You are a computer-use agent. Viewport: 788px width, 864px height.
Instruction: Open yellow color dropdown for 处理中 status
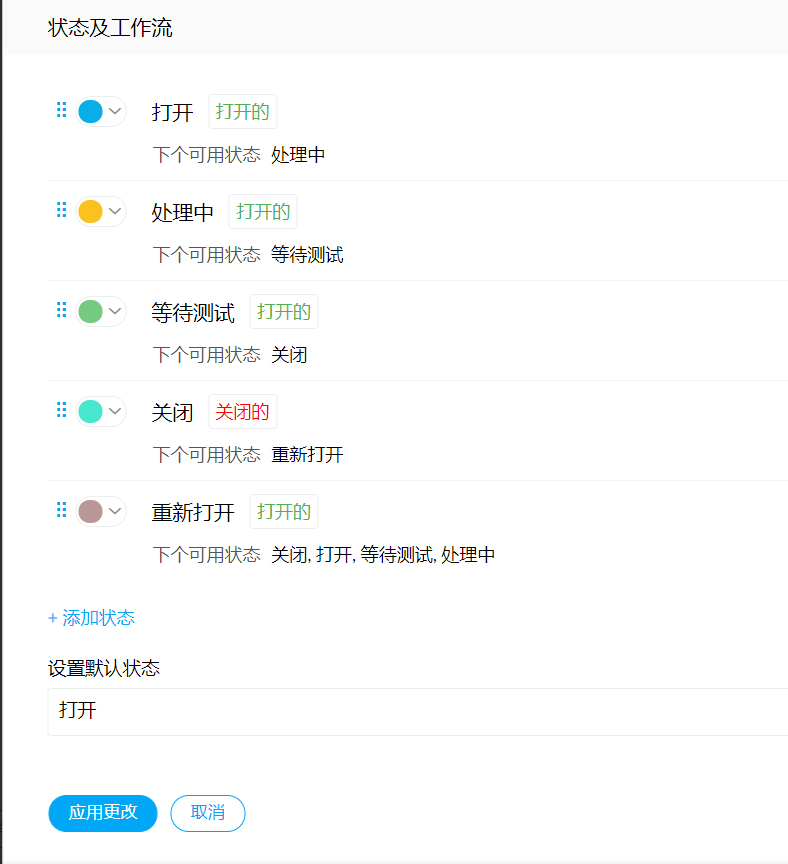coord(101,211)
